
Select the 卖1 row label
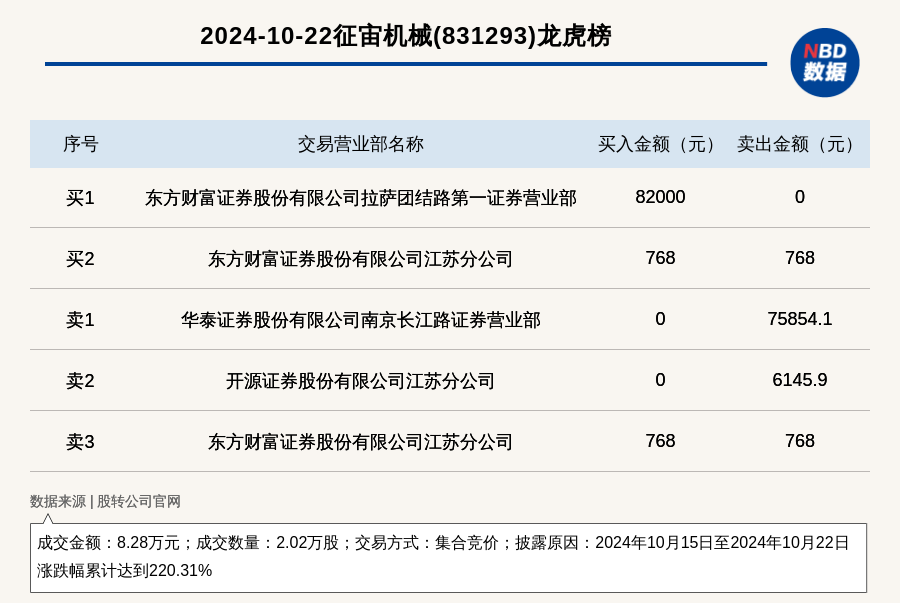[80, 320]
